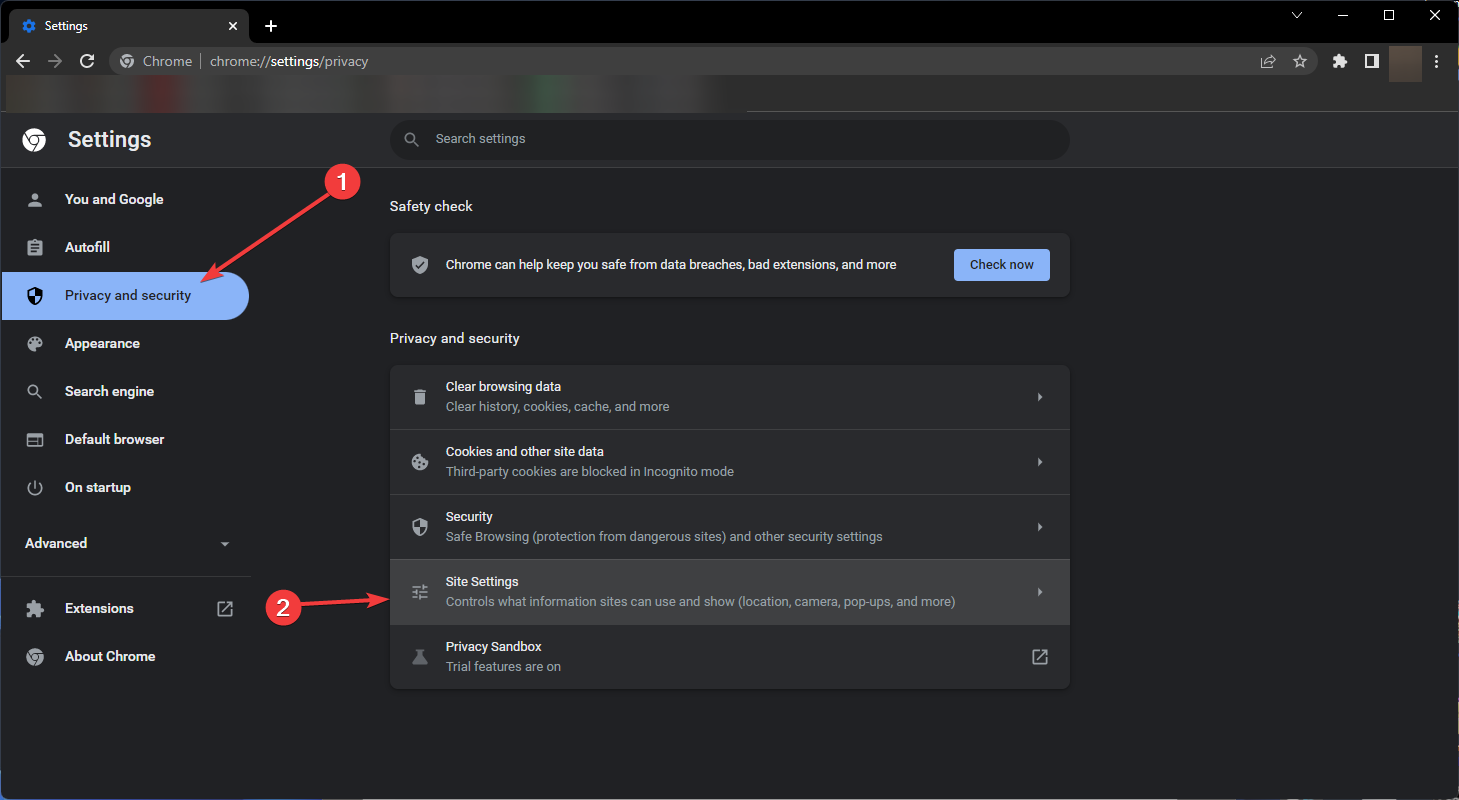Open a new tab with the plus button

[x=271, y=26]
